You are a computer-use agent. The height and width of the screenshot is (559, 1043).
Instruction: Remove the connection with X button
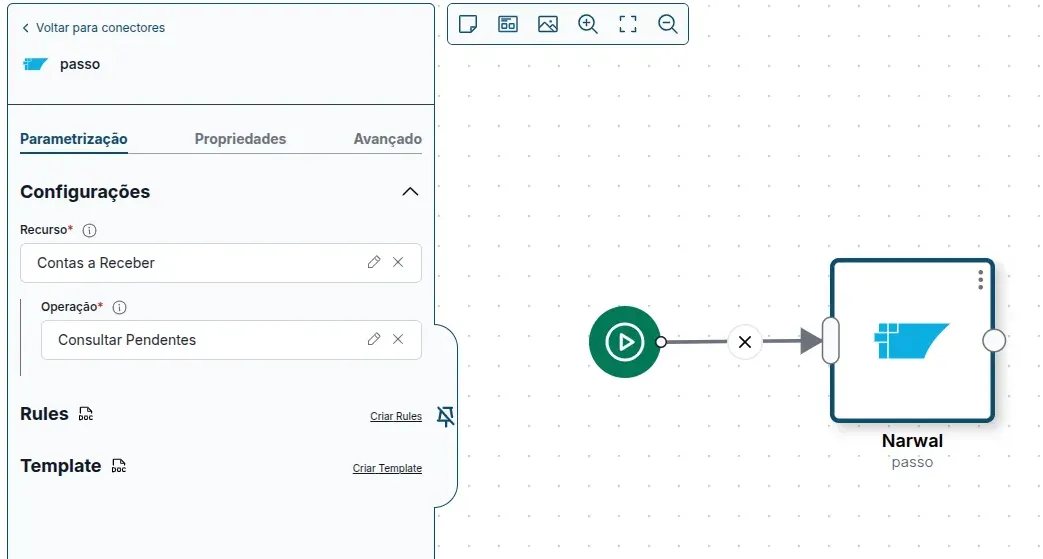pos(745,342)
